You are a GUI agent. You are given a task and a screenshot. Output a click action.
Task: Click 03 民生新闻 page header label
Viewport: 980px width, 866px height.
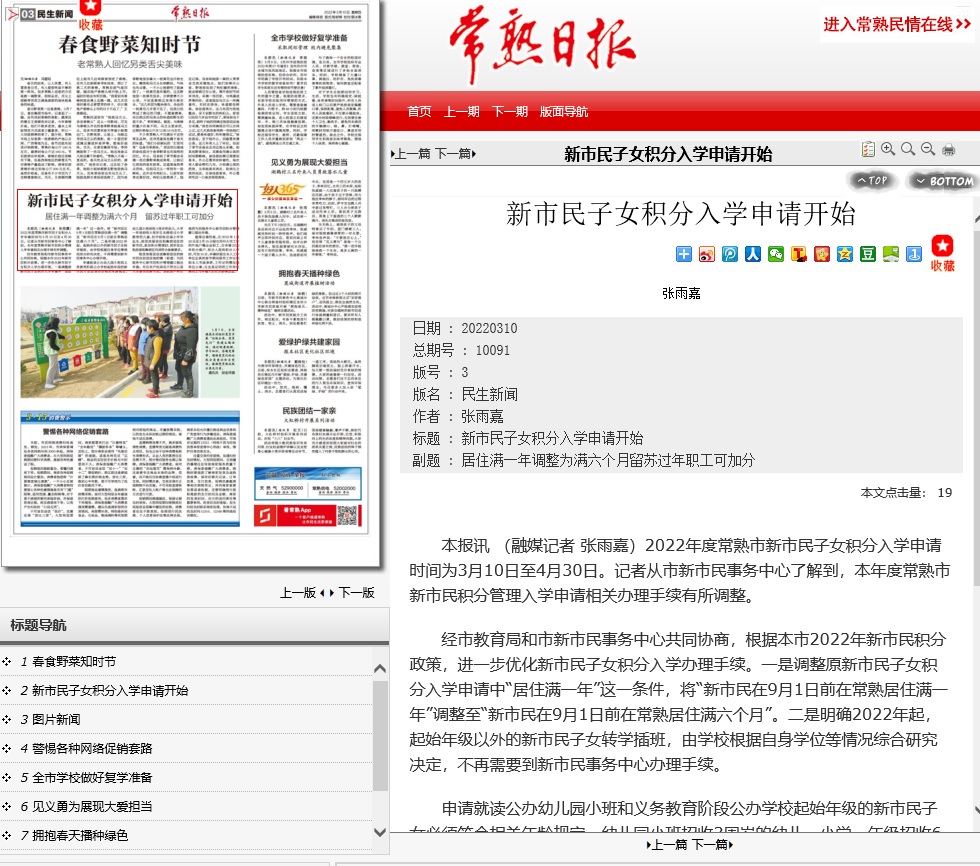click(46, 14)
